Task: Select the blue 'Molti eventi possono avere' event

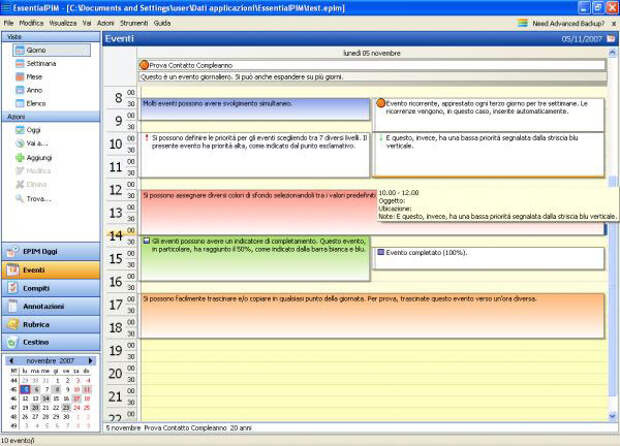Action: 255,109
